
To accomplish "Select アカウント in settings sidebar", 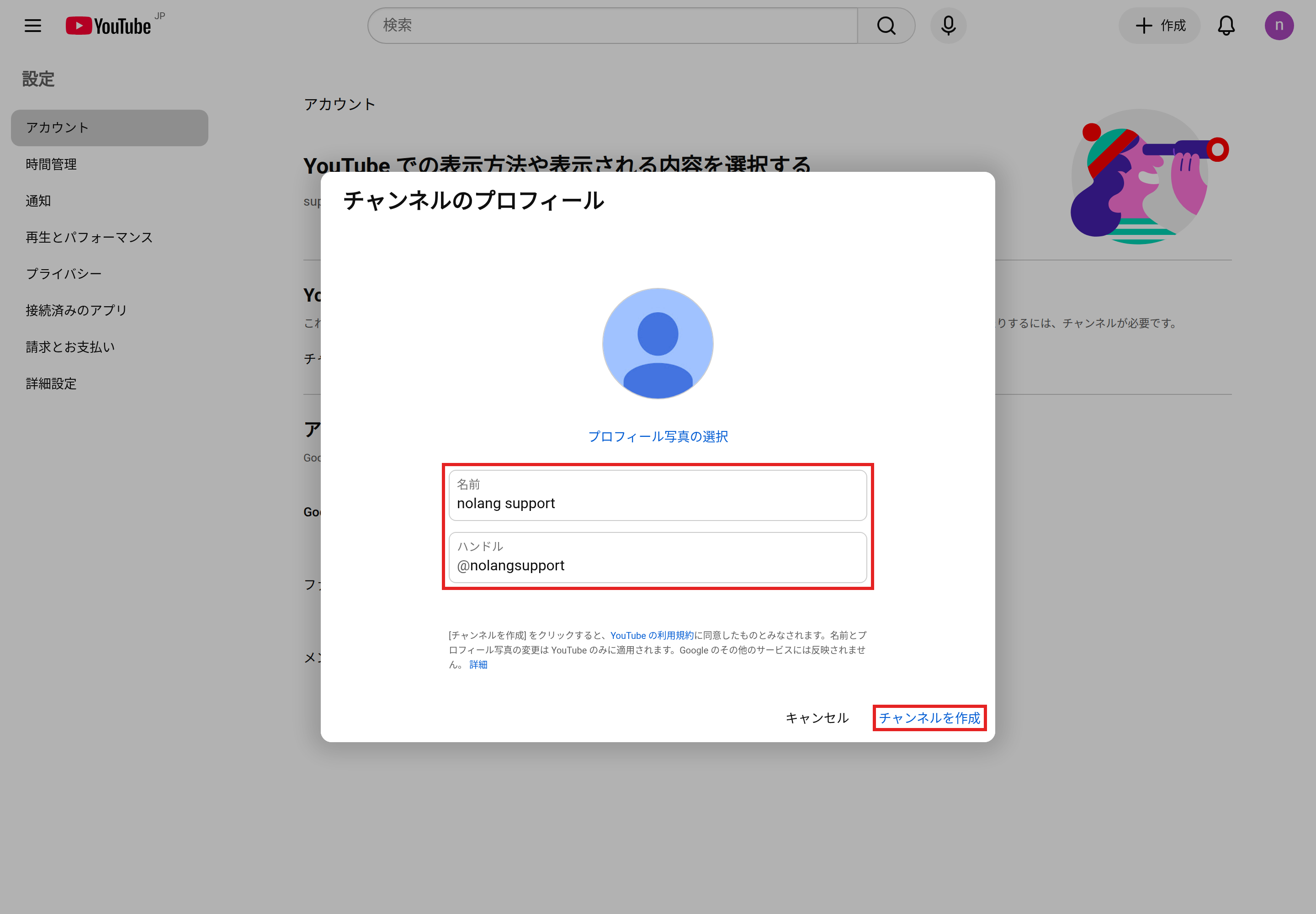I will pos(109,128).
